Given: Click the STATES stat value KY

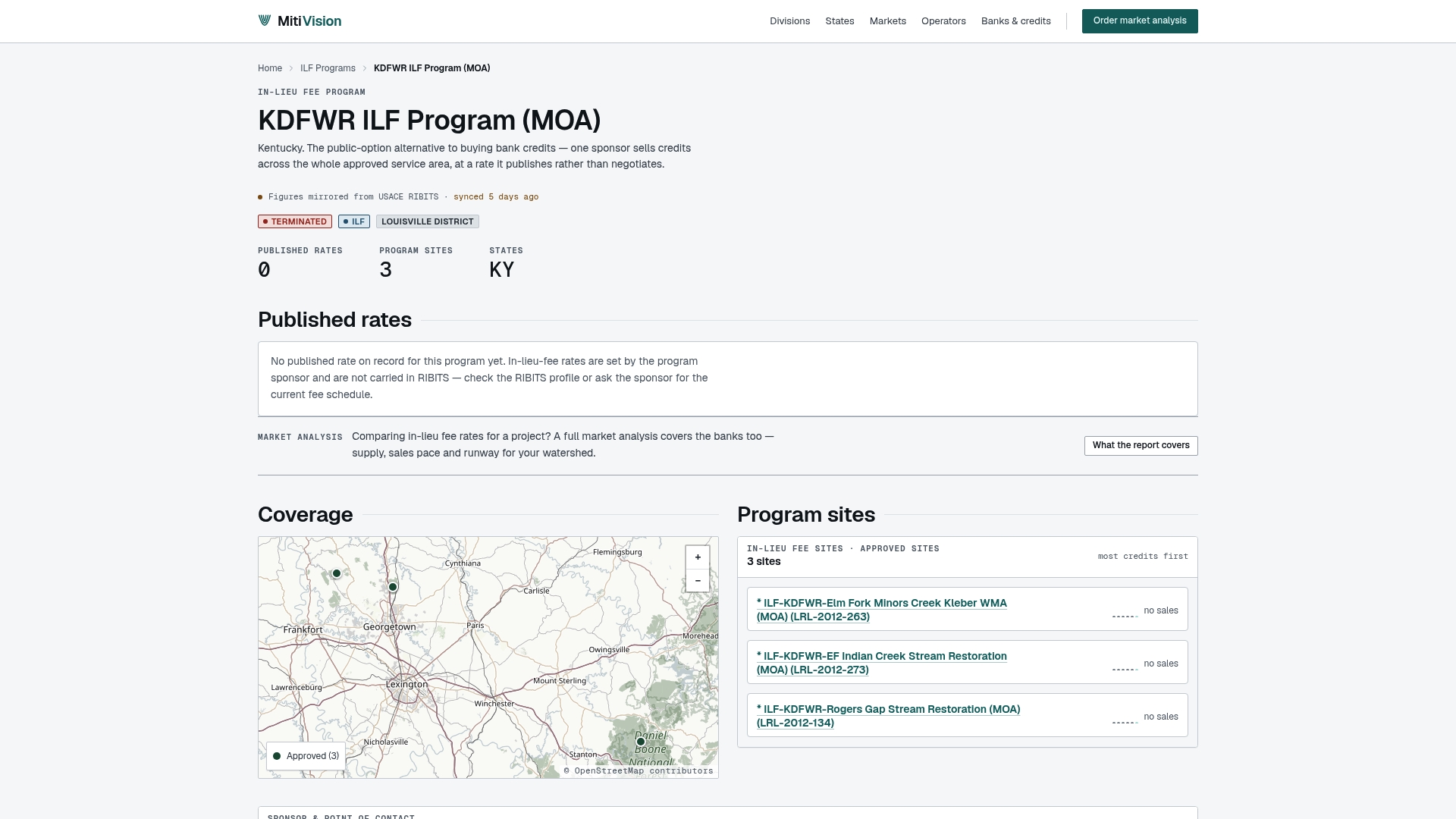Looking at the screenshot, I should click(x=502, y=270).
